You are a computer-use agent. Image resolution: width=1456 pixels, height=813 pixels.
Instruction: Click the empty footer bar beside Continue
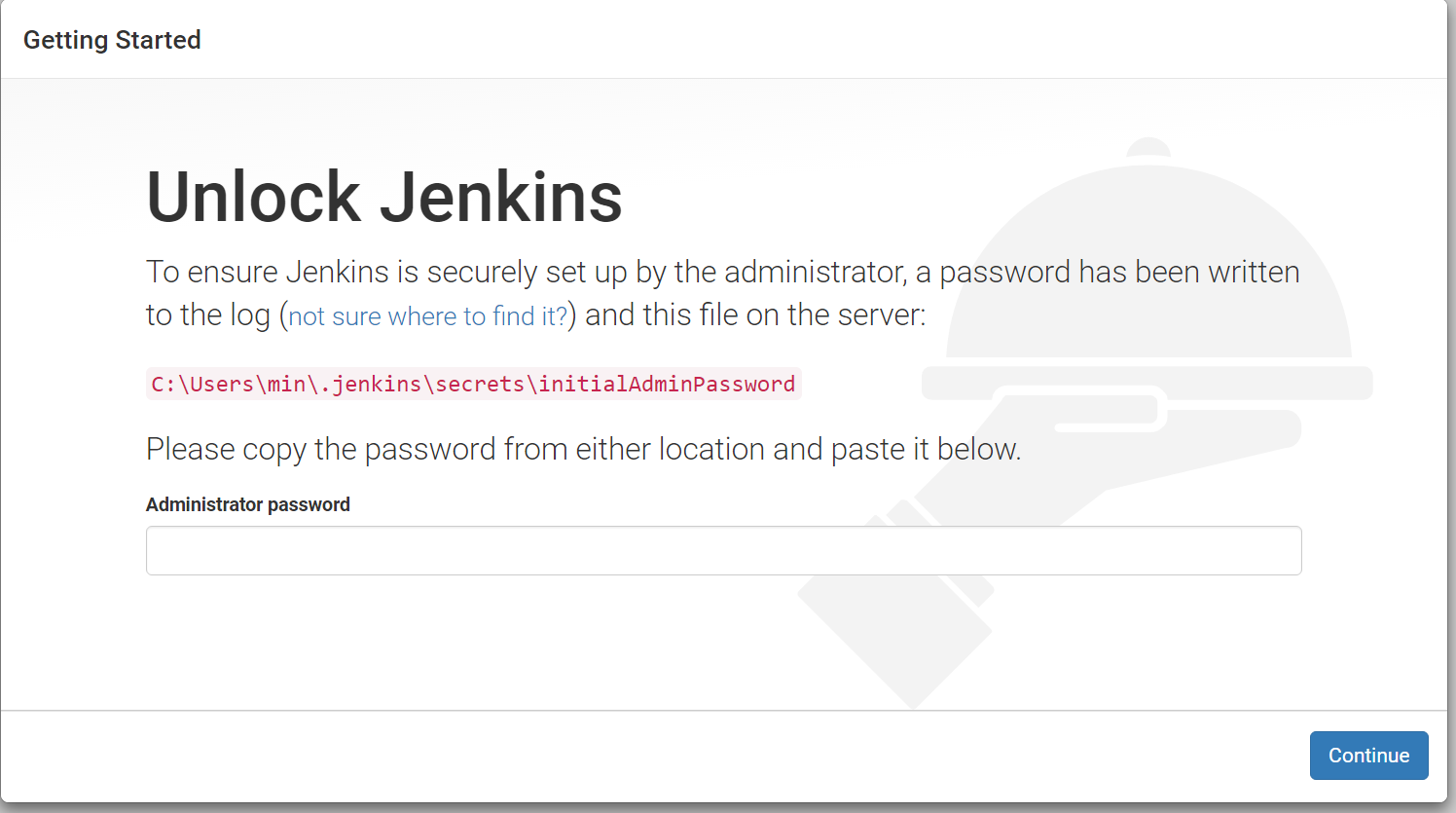click(654, 756)
